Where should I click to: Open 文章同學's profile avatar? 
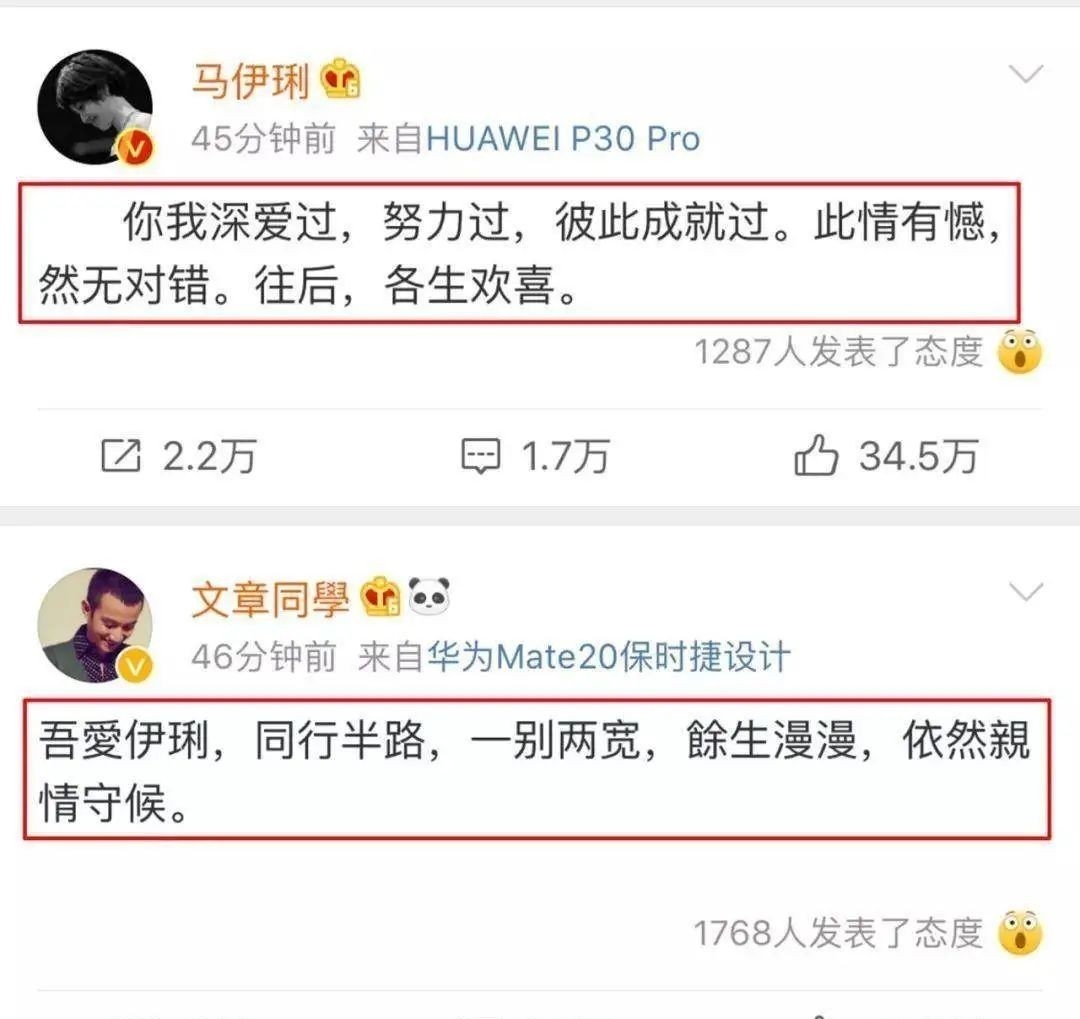point(95,626)
